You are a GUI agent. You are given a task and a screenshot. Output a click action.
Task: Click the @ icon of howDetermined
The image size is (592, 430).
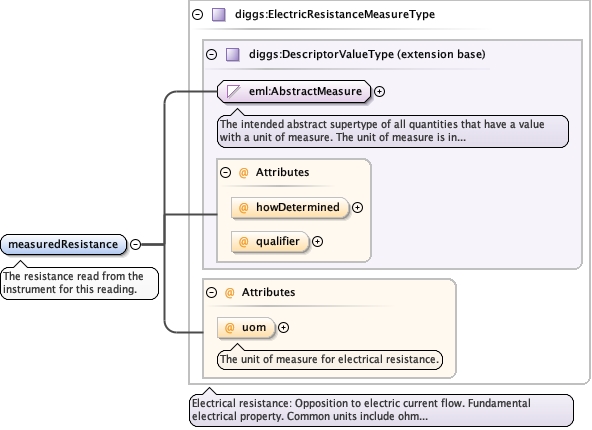click(244, 207)
